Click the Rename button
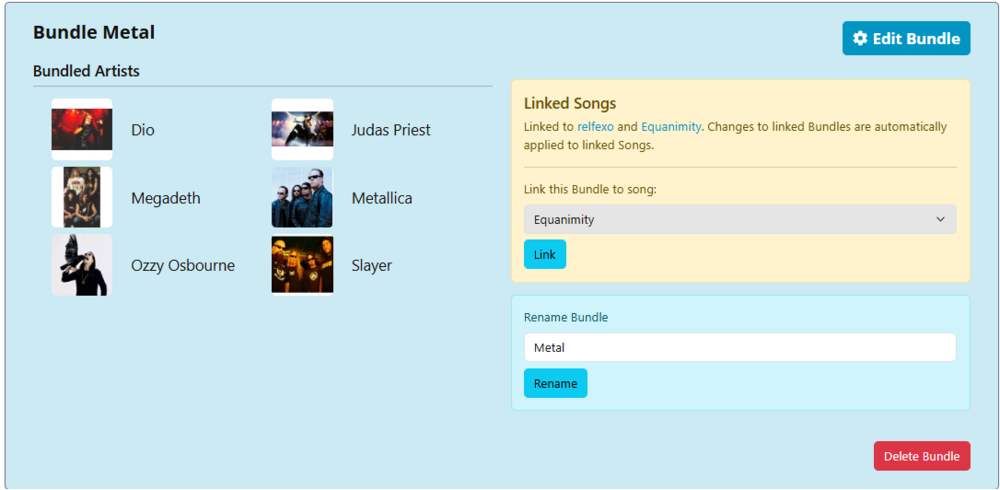 [555, 383]
